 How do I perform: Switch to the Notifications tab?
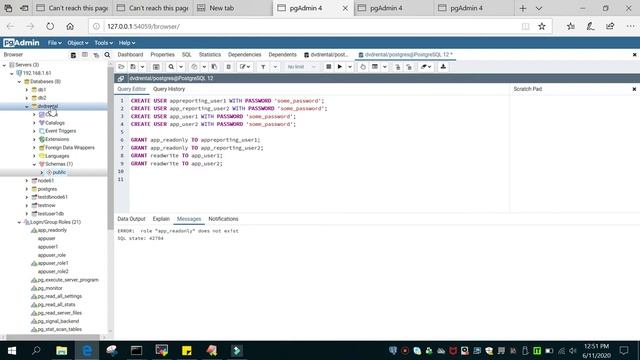223,219
